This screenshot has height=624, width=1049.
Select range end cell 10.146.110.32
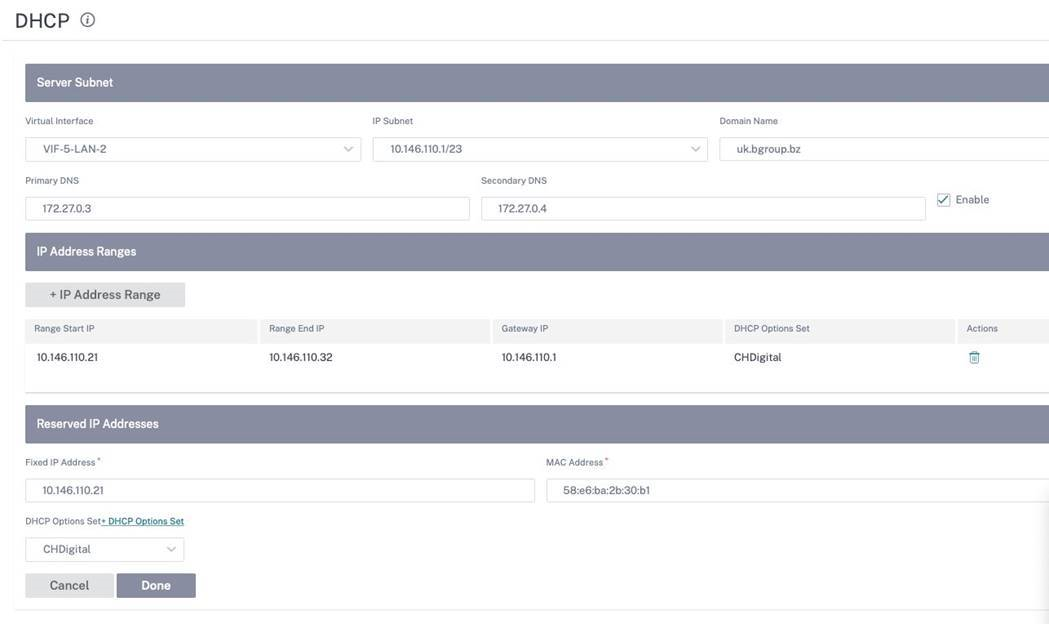(x=300, y=357)
